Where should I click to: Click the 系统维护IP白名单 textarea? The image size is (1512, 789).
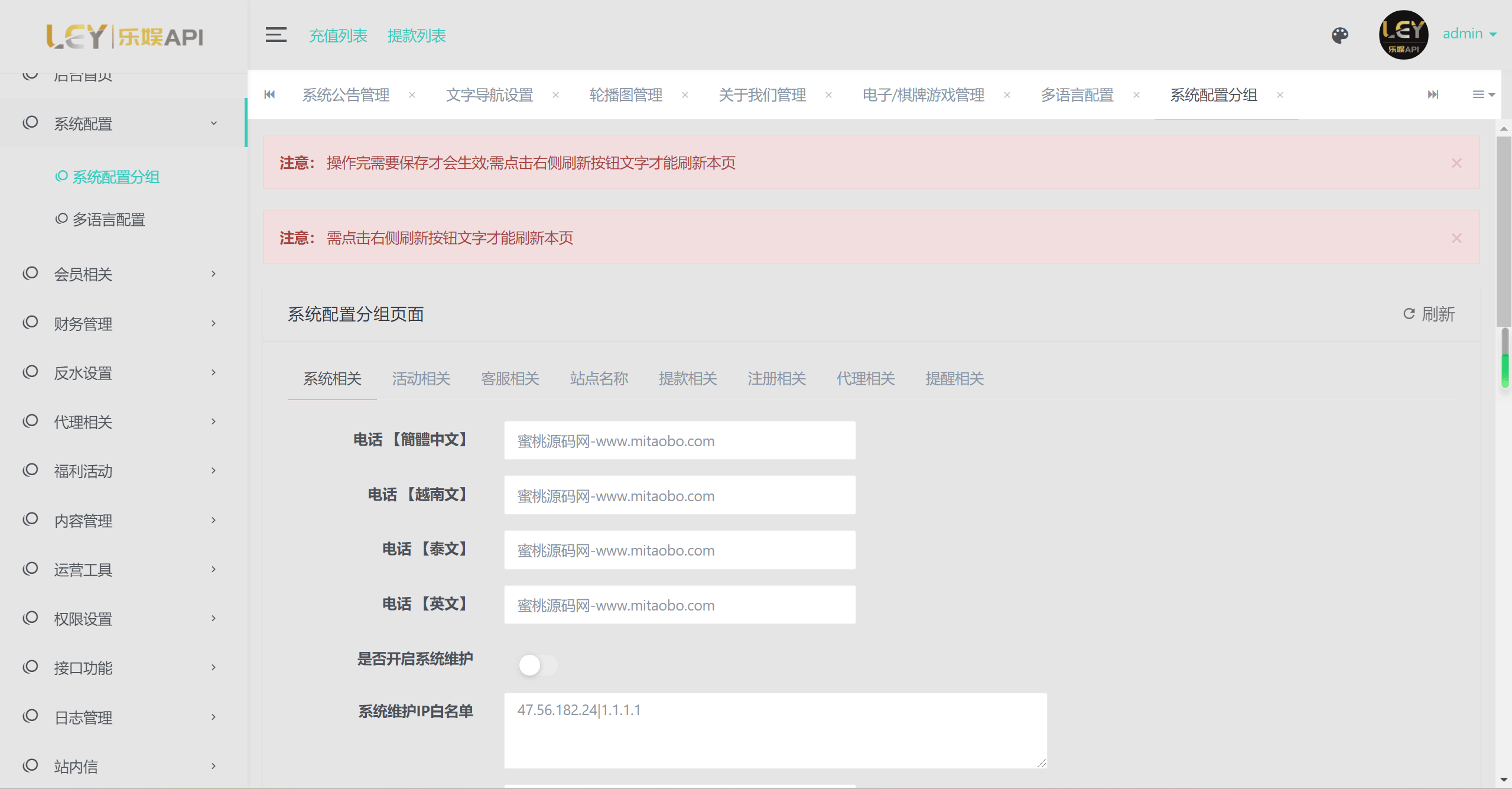point(775,730)
